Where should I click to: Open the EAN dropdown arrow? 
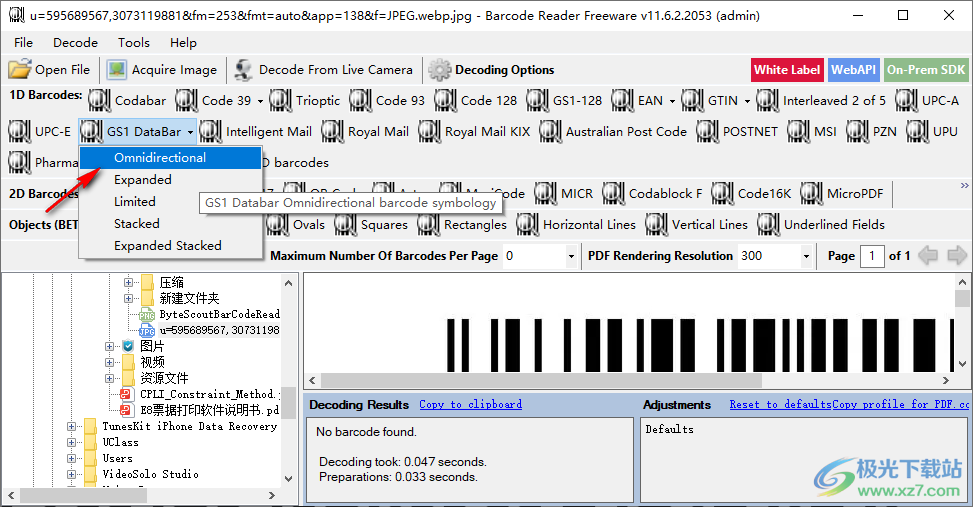[x=672, y=101]
